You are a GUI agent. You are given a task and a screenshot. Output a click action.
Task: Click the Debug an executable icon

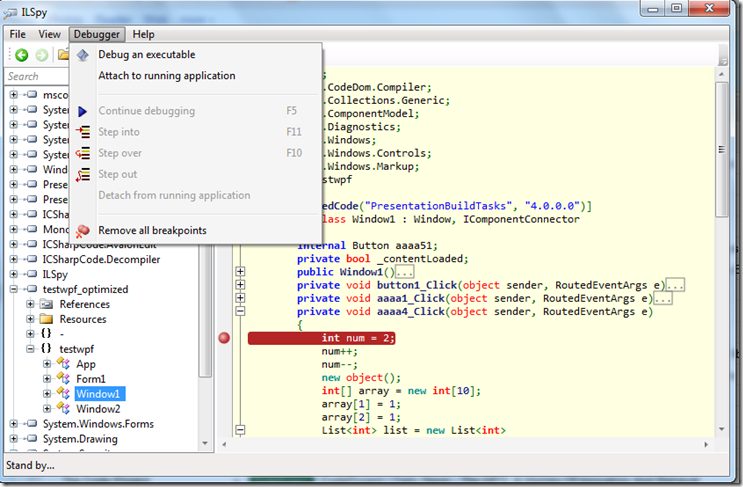tap(83, 54)
